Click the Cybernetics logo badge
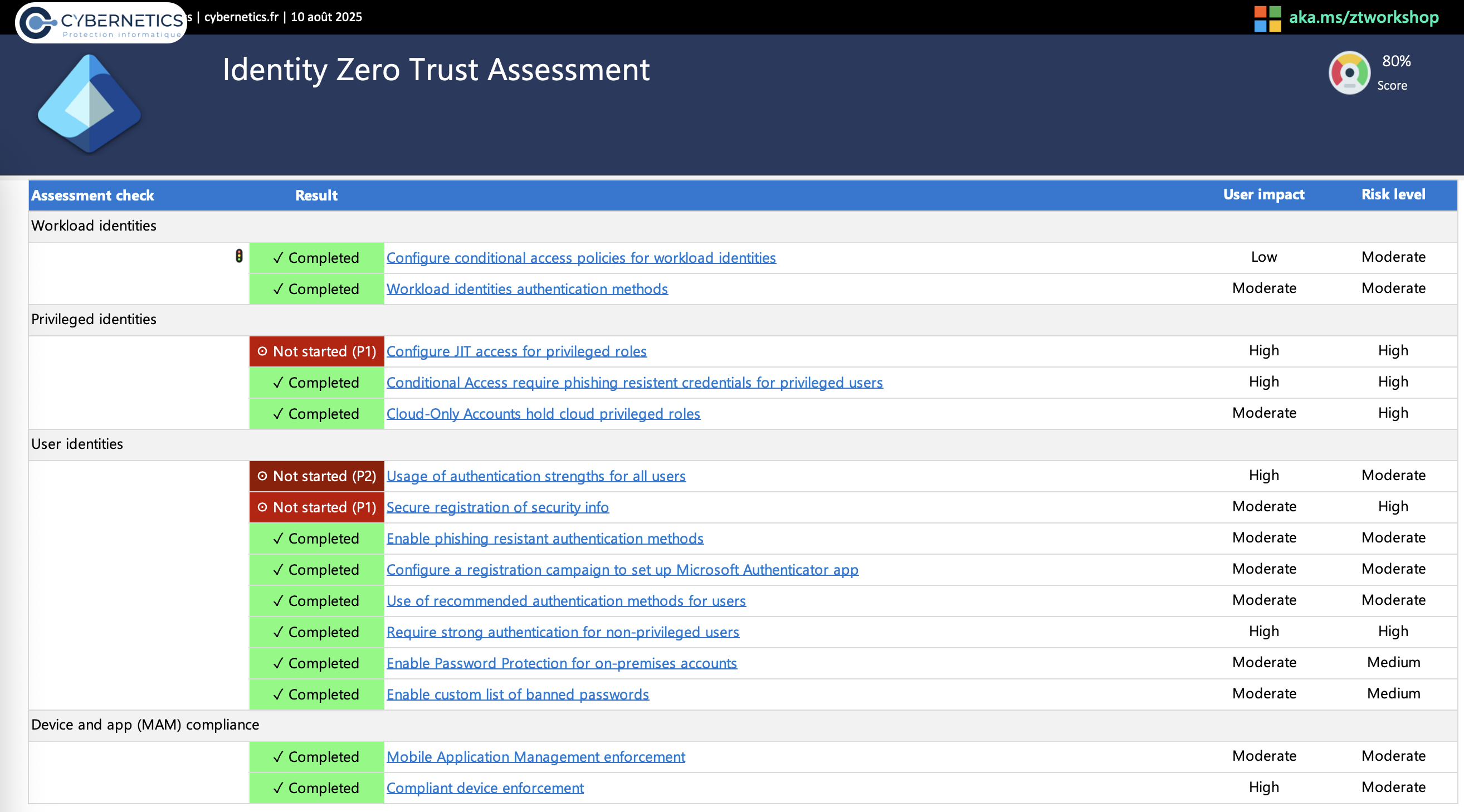The height and width of the screenshot is (812, 1464). point(101,23)
